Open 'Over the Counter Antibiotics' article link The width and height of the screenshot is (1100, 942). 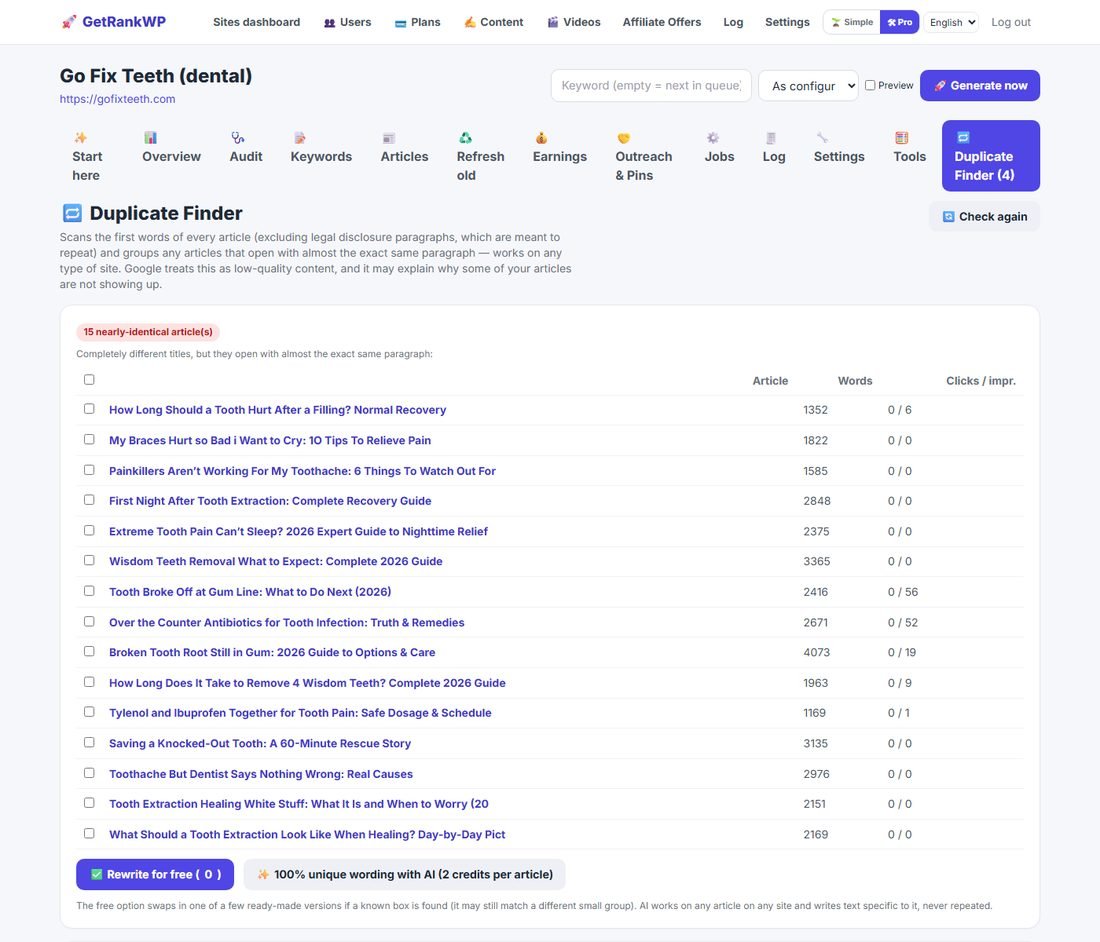(286, 622)
